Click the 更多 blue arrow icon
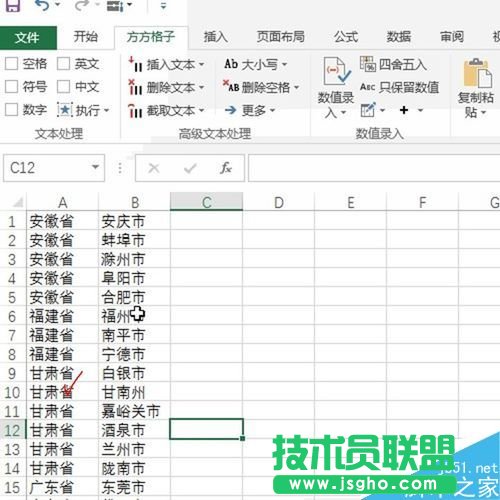The image size is (500, 500). click(x=230, y=110)
